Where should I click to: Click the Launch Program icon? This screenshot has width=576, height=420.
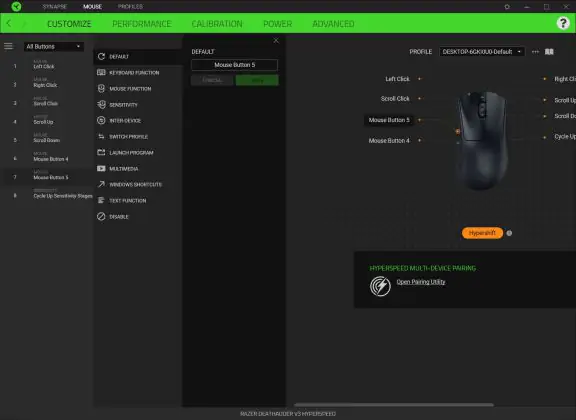click(101, 152)
